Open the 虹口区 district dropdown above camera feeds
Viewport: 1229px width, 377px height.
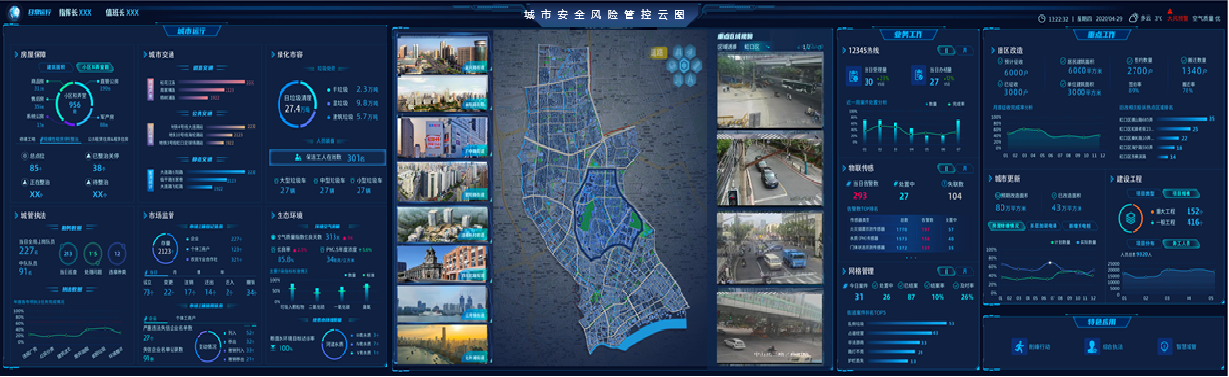(757, 46)
